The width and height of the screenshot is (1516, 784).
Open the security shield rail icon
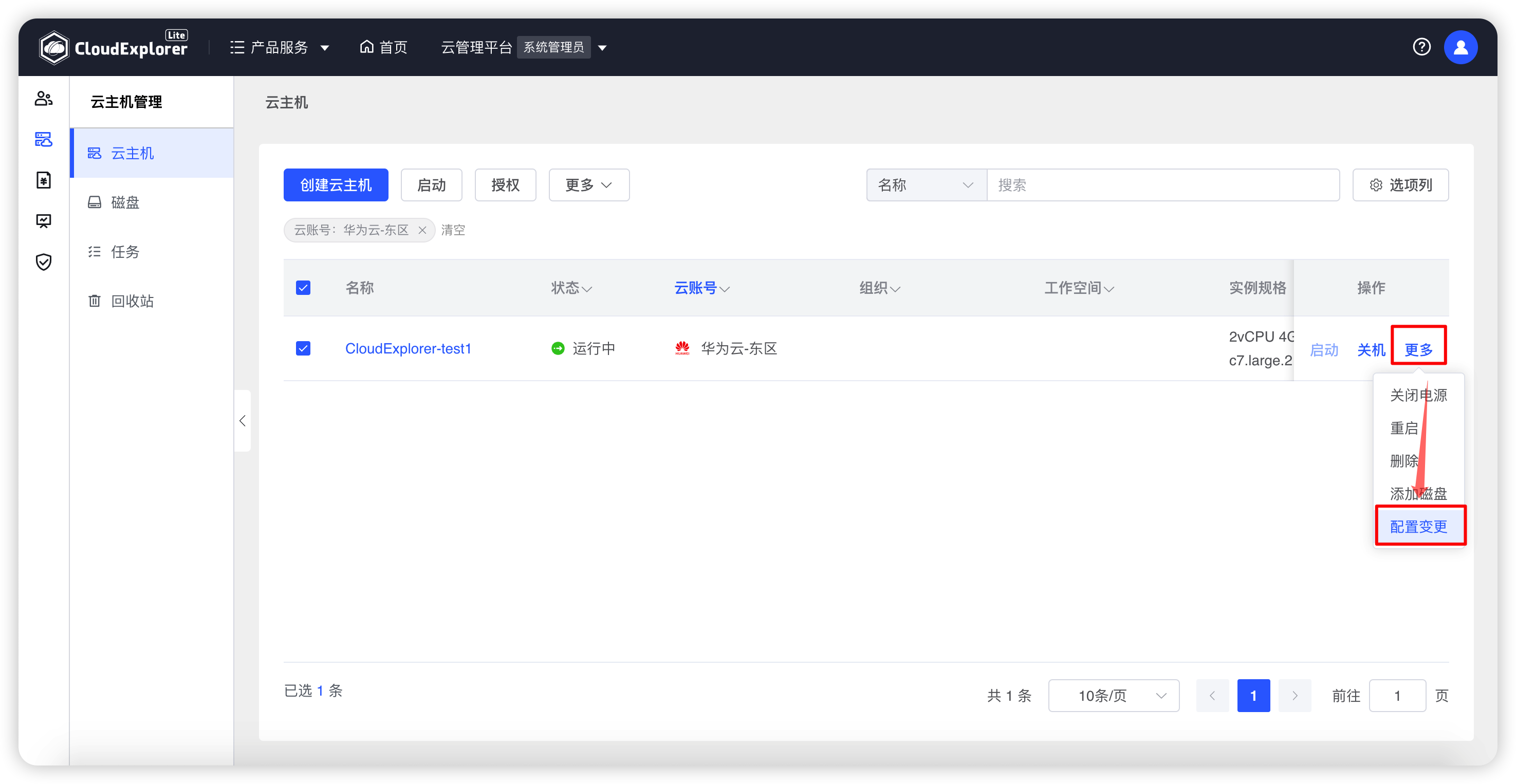click(x=44, y=262)
